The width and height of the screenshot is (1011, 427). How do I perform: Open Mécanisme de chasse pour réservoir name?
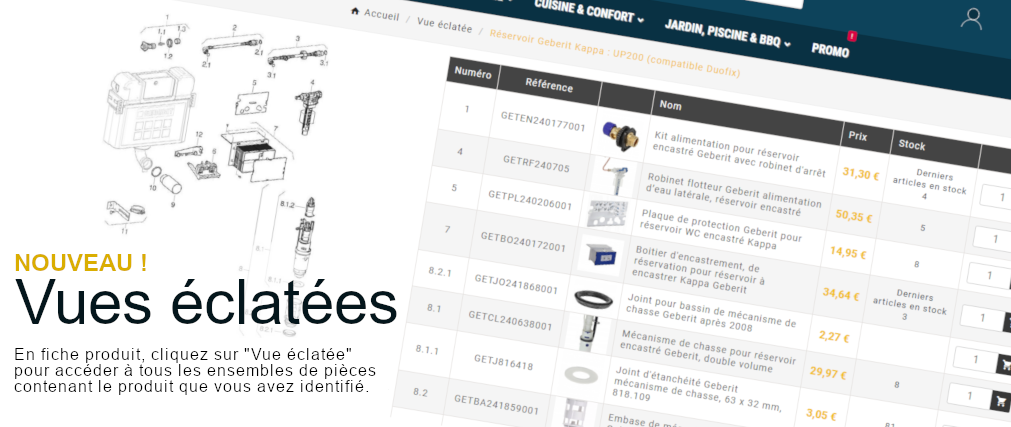click(x=707, y=352)
